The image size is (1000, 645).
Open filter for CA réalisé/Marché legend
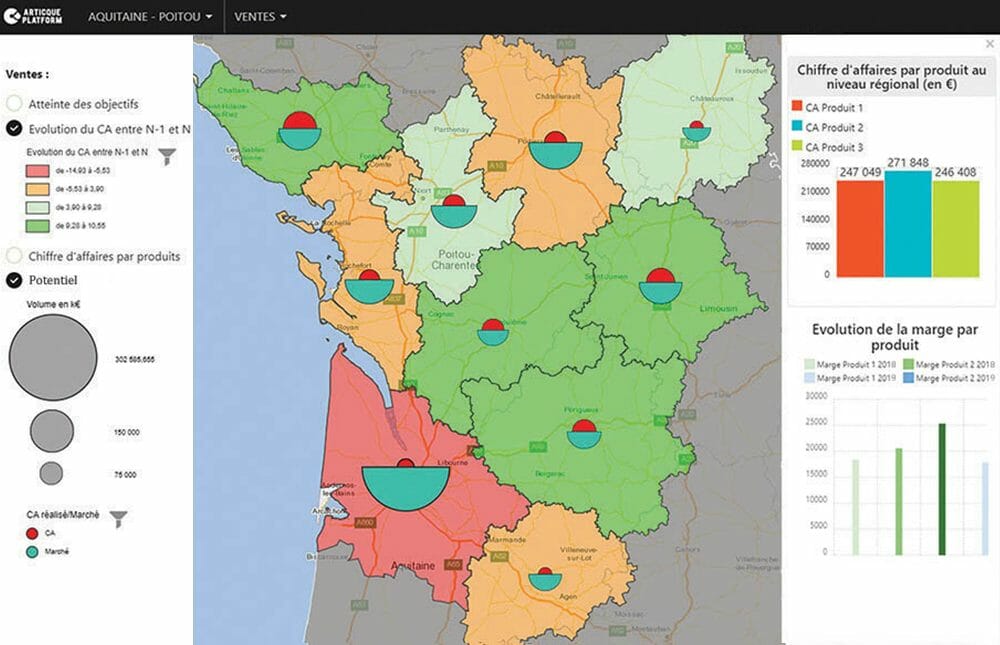tap(119, 517)
